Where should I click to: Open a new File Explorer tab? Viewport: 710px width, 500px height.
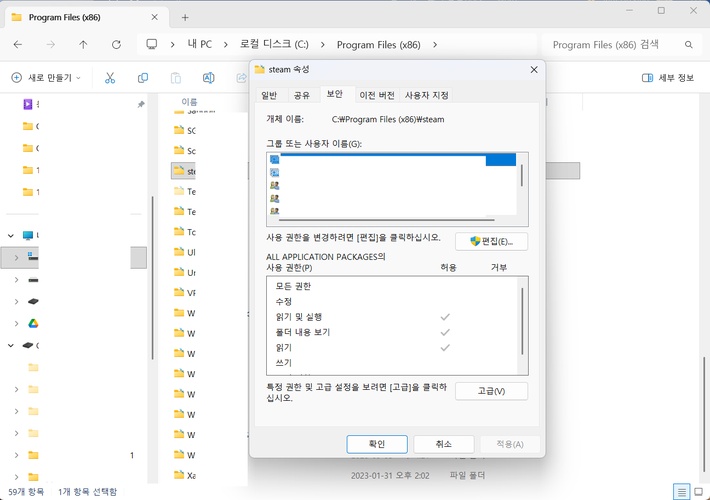[185, 17]
